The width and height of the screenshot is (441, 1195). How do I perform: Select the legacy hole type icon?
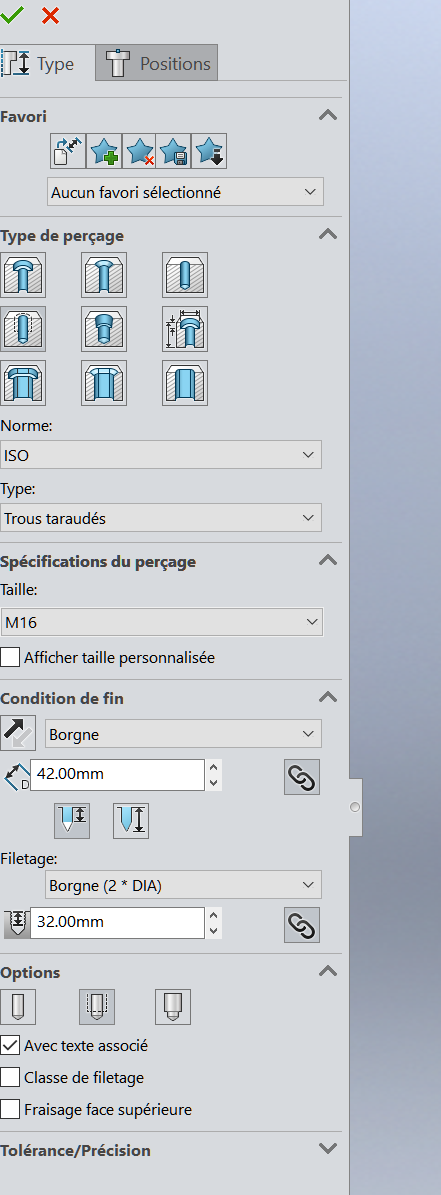[x=185, y=328]
